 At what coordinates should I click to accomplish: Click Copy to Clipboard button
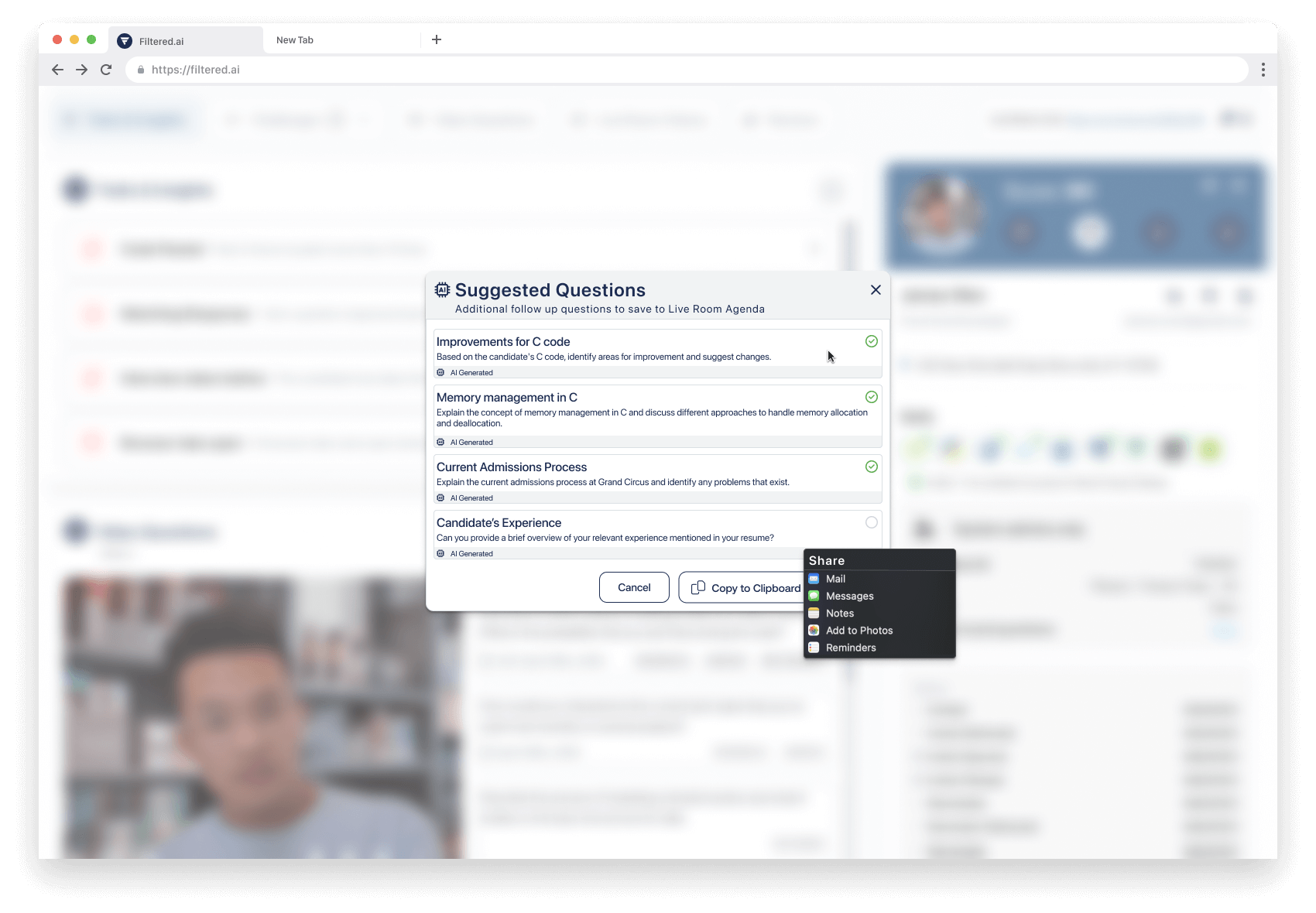[x=745, y=588]
